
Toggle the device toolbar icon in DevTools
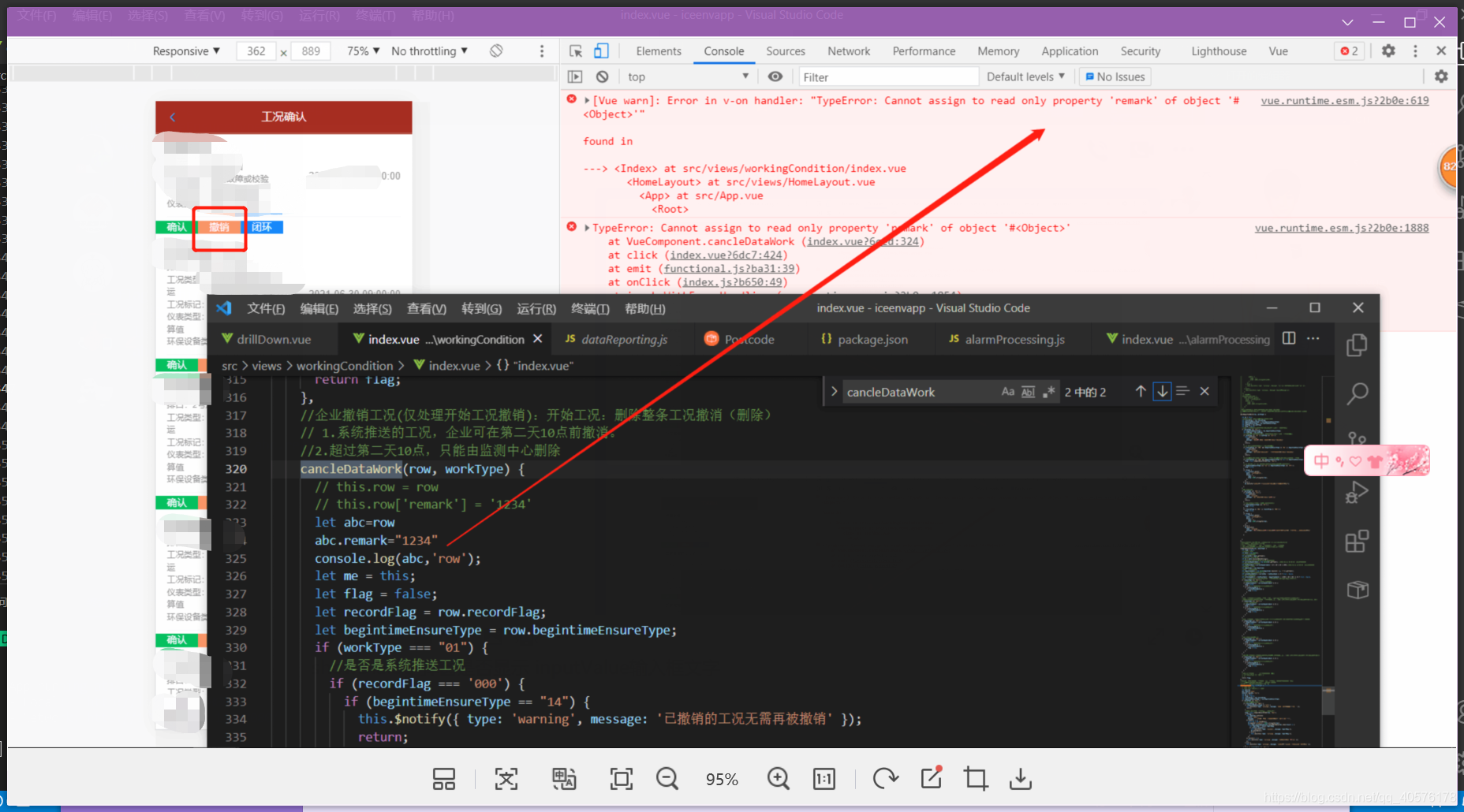601,51
